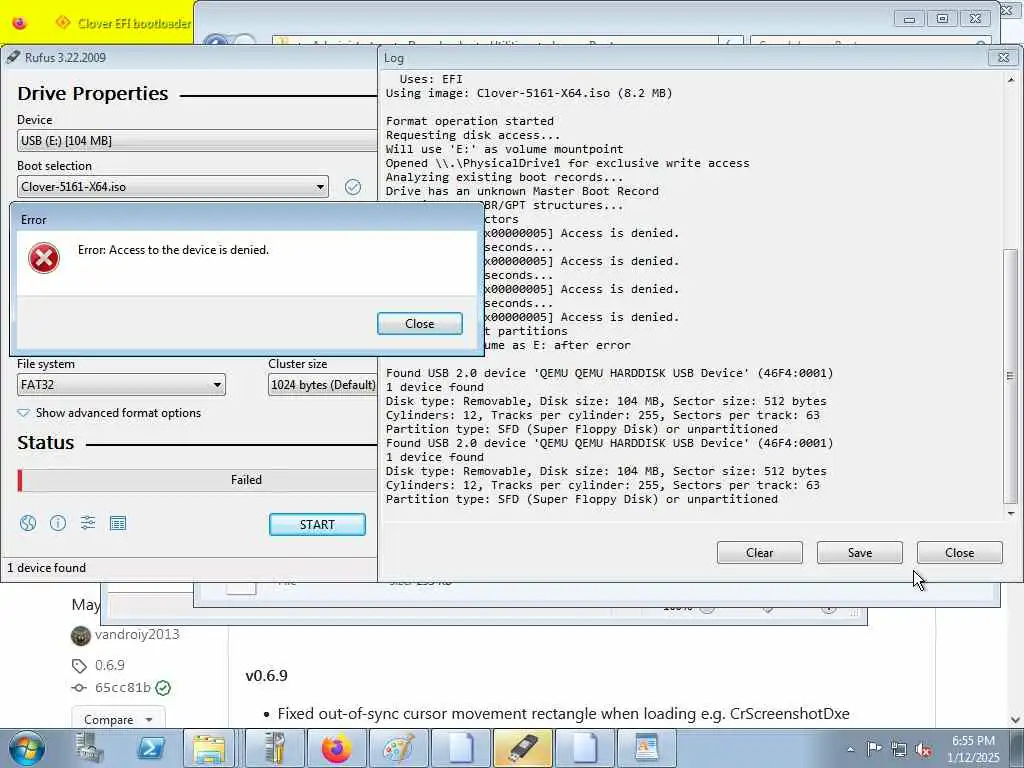Click the v0.6.9 release heading
The image size is (1024, 768).
click(266, 676)
